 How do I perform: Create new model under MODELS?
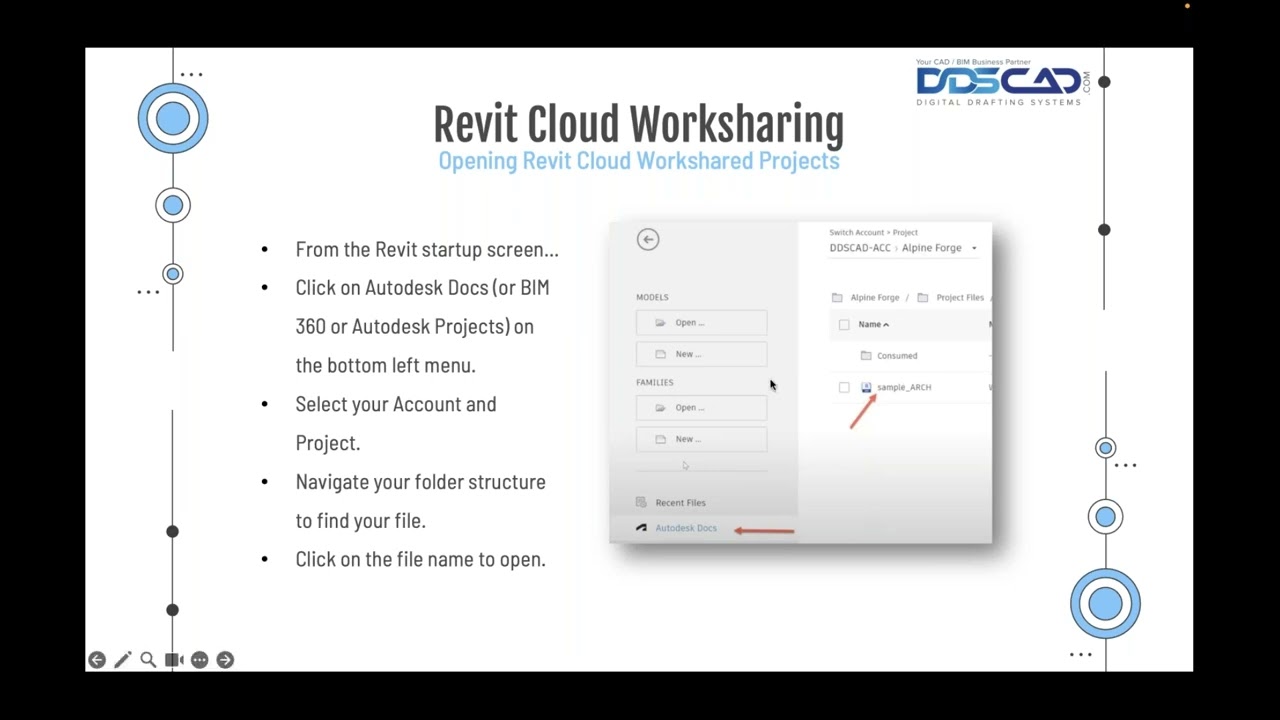[701, 354]
